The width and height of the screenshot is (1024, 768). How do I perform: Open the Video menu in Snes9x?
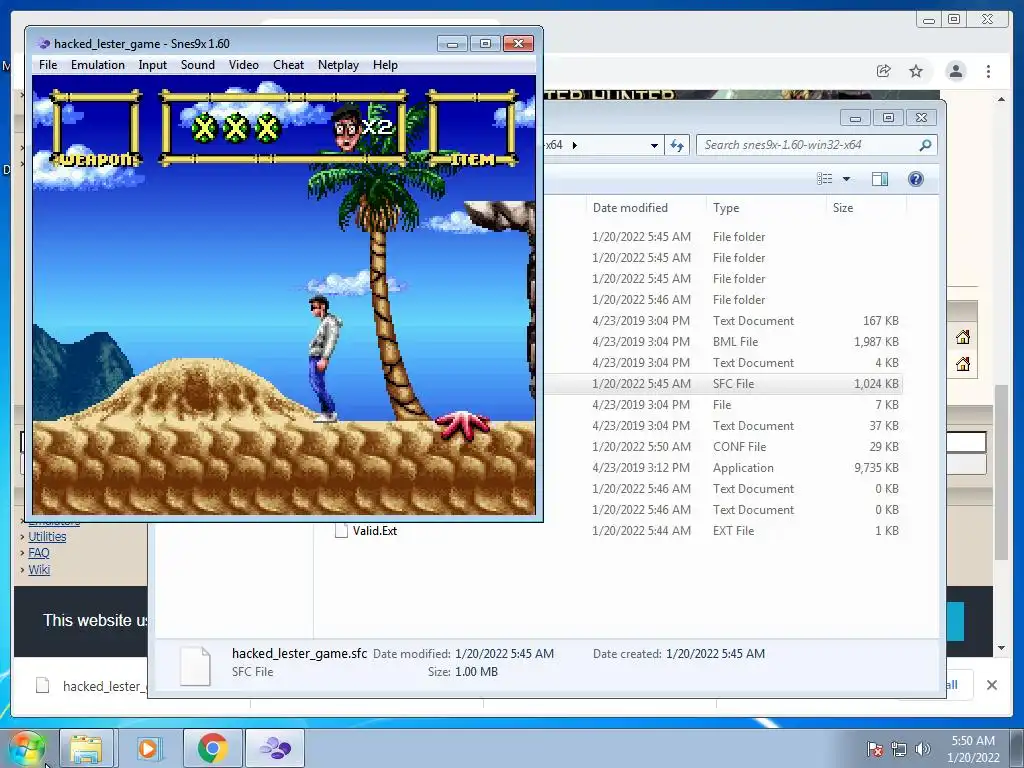[244, 65]
